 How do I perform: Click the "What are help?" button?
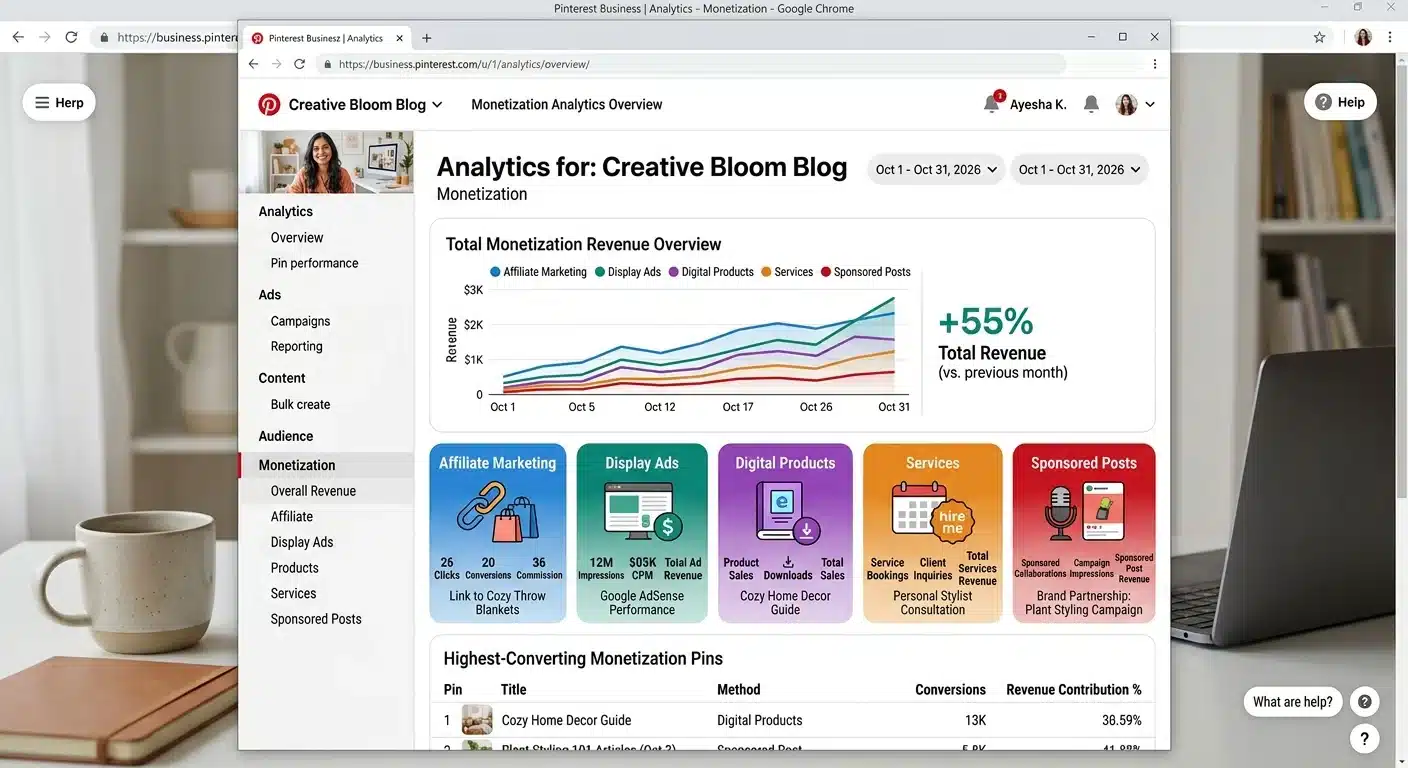(x=1292, y=701)
